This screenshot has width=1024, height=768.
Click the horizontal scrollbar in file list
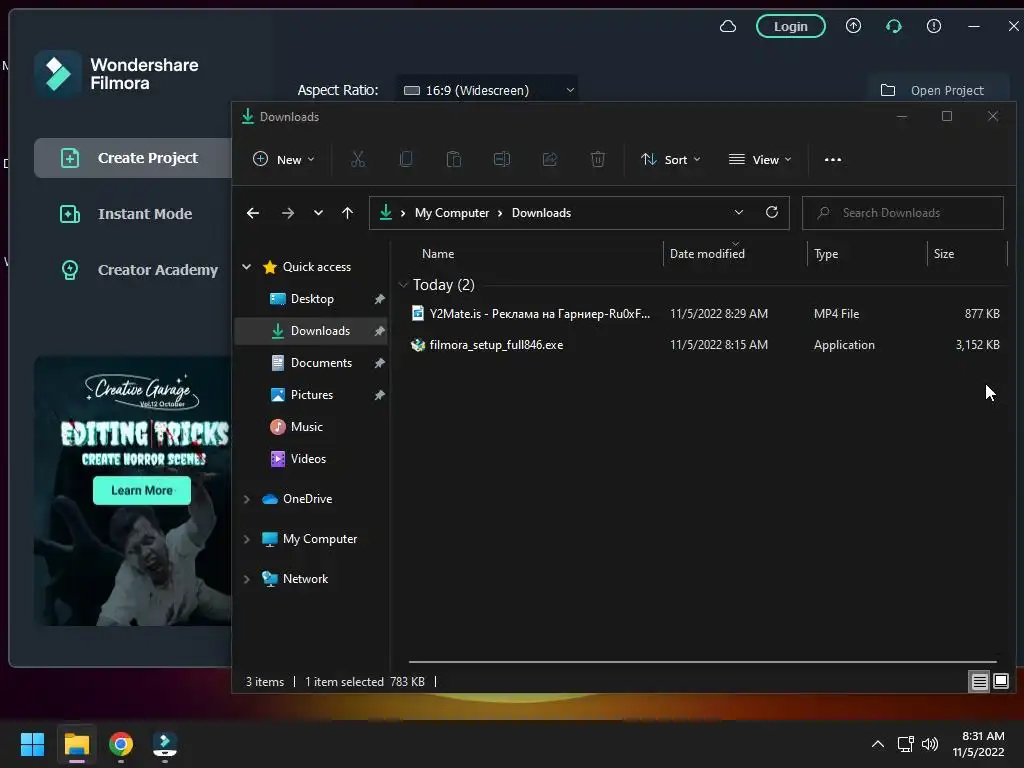(703, 662)
